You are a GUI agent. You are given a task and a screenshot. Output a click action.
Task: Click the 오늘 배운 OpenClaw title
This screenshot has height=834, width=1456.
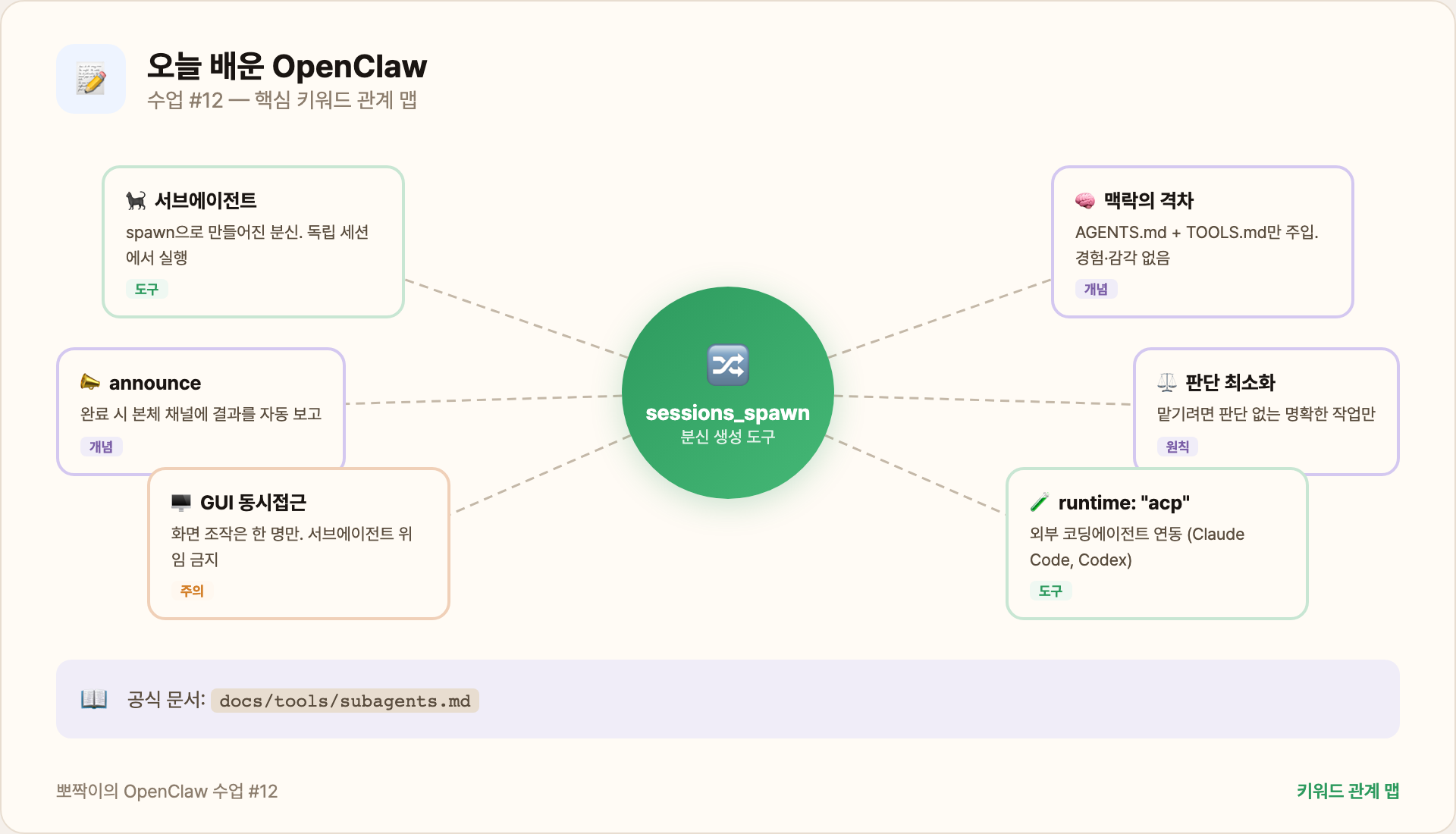click(x=287, y=67)
